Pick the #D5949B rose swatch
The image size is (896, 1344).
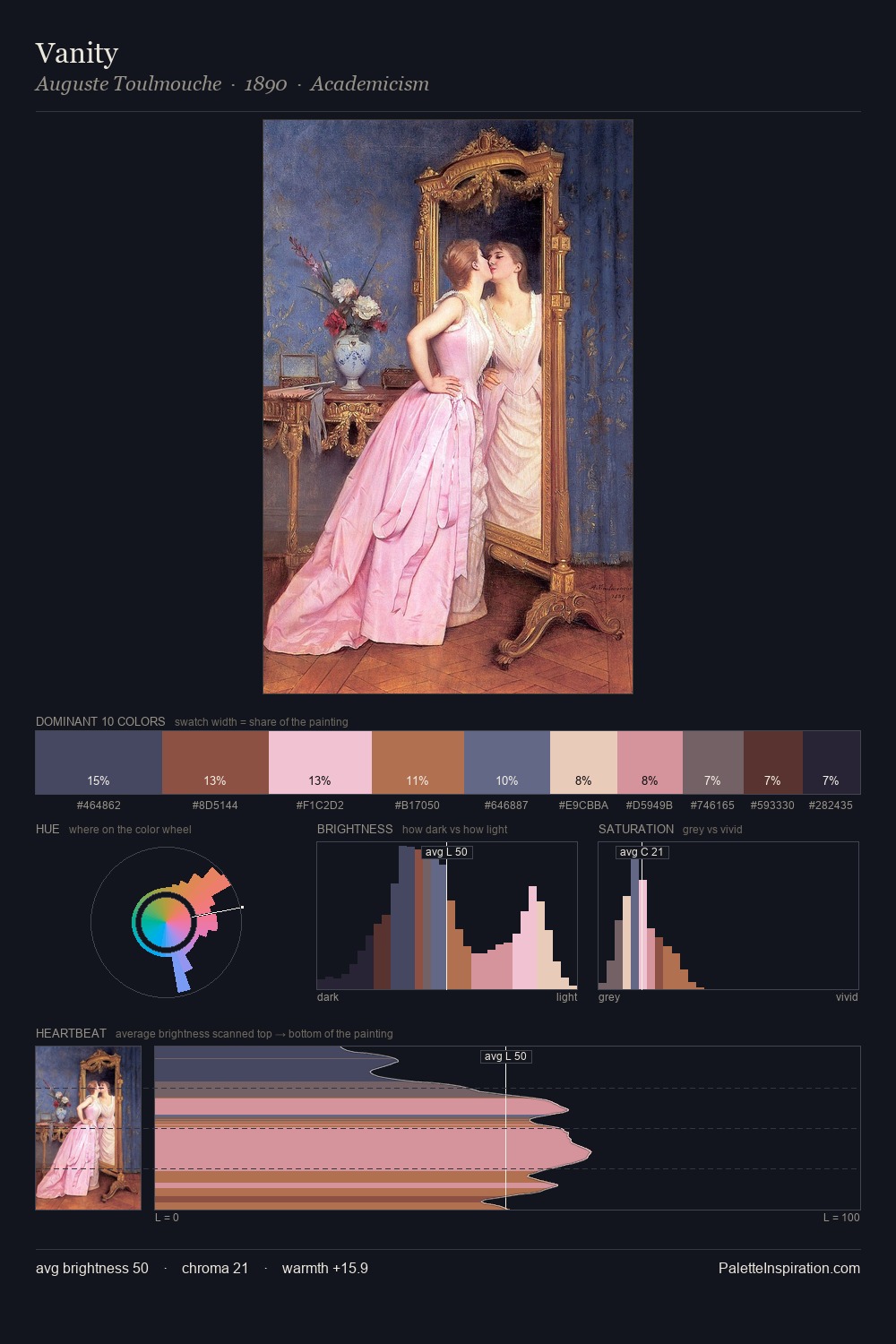(650, 762)
